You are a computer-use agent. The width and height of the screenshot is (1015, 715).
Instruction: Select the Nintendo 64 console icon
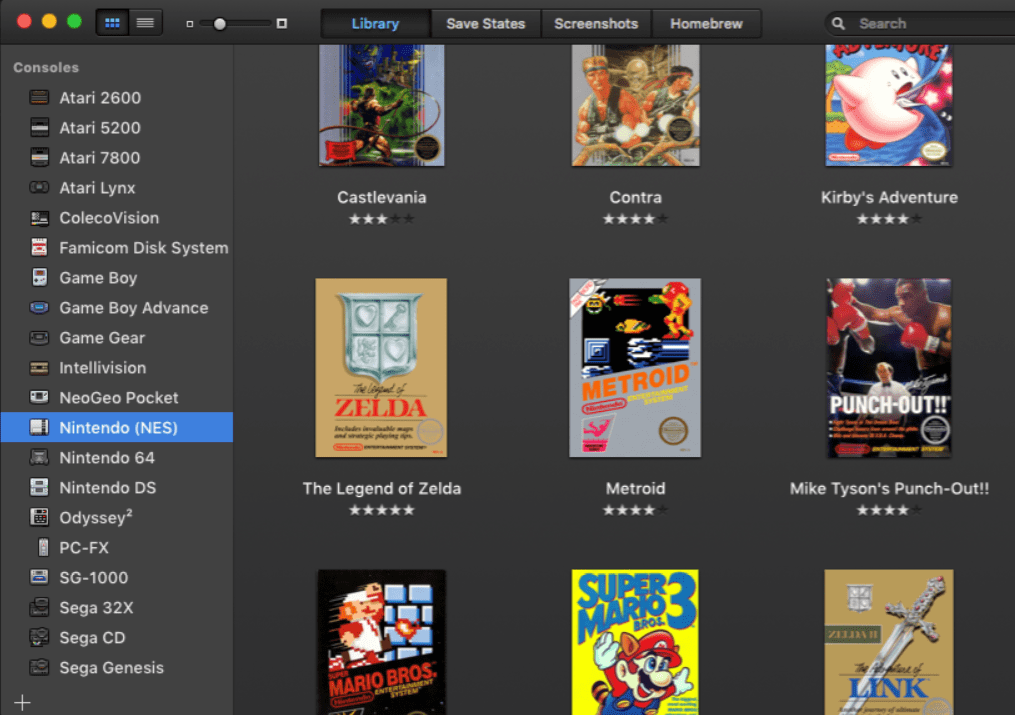tap(39, 457)
